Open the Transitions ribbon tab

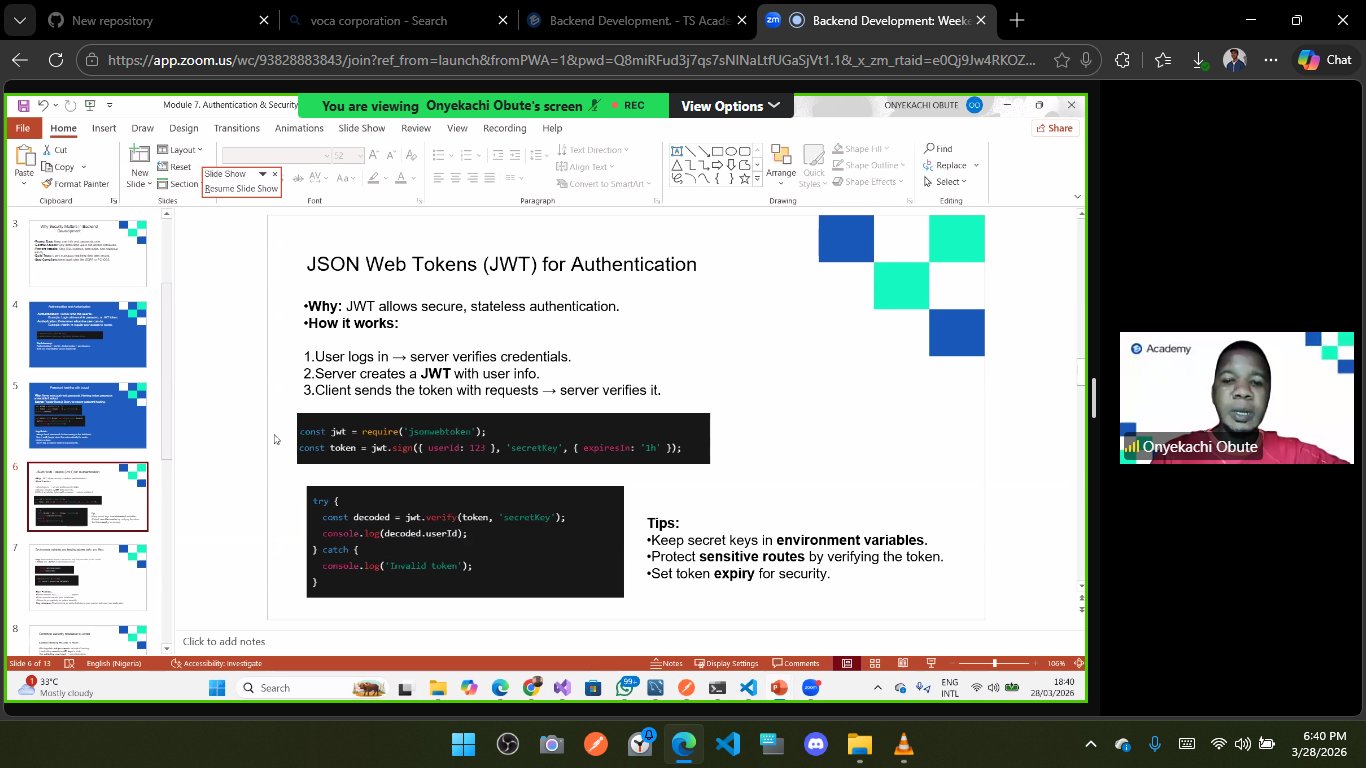(236, 128)
